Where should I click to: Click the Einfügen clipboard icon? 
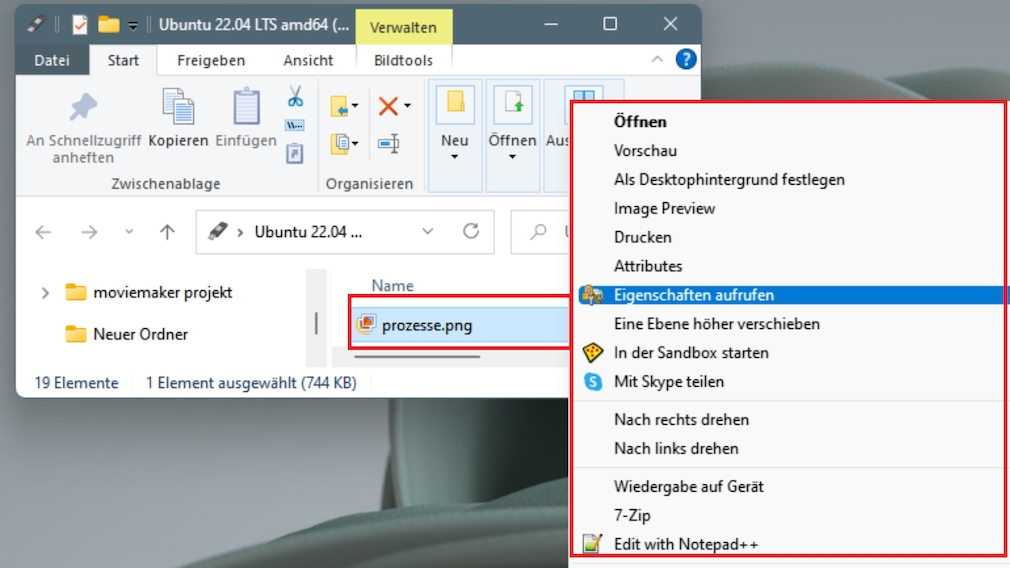click(246, 108)
